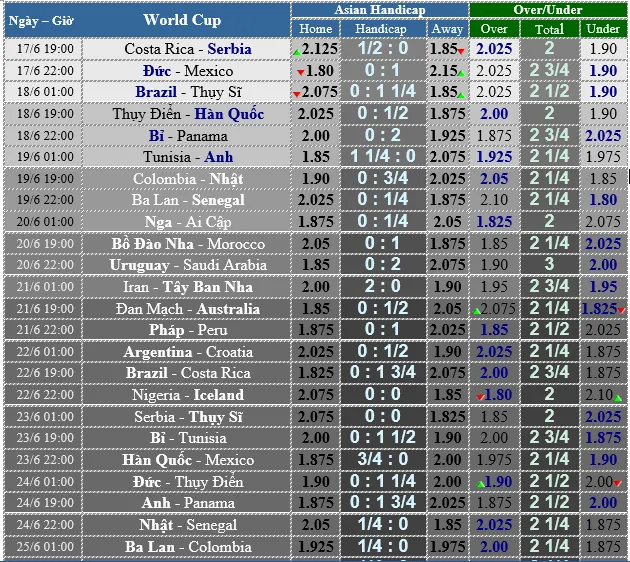The width and height of the screenshot is (630, 562).
Task: Click handicap 0 : 2 for Bỉ - Panama
Action: tap(382, 135)
